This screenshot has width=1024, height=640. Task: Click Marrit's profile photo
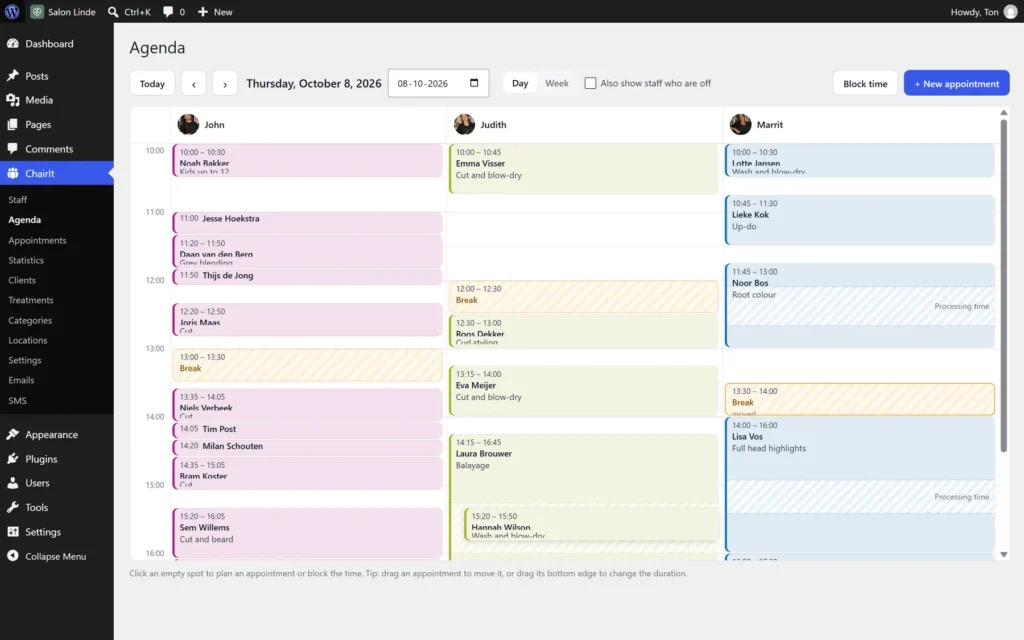[x=741, y=124]
